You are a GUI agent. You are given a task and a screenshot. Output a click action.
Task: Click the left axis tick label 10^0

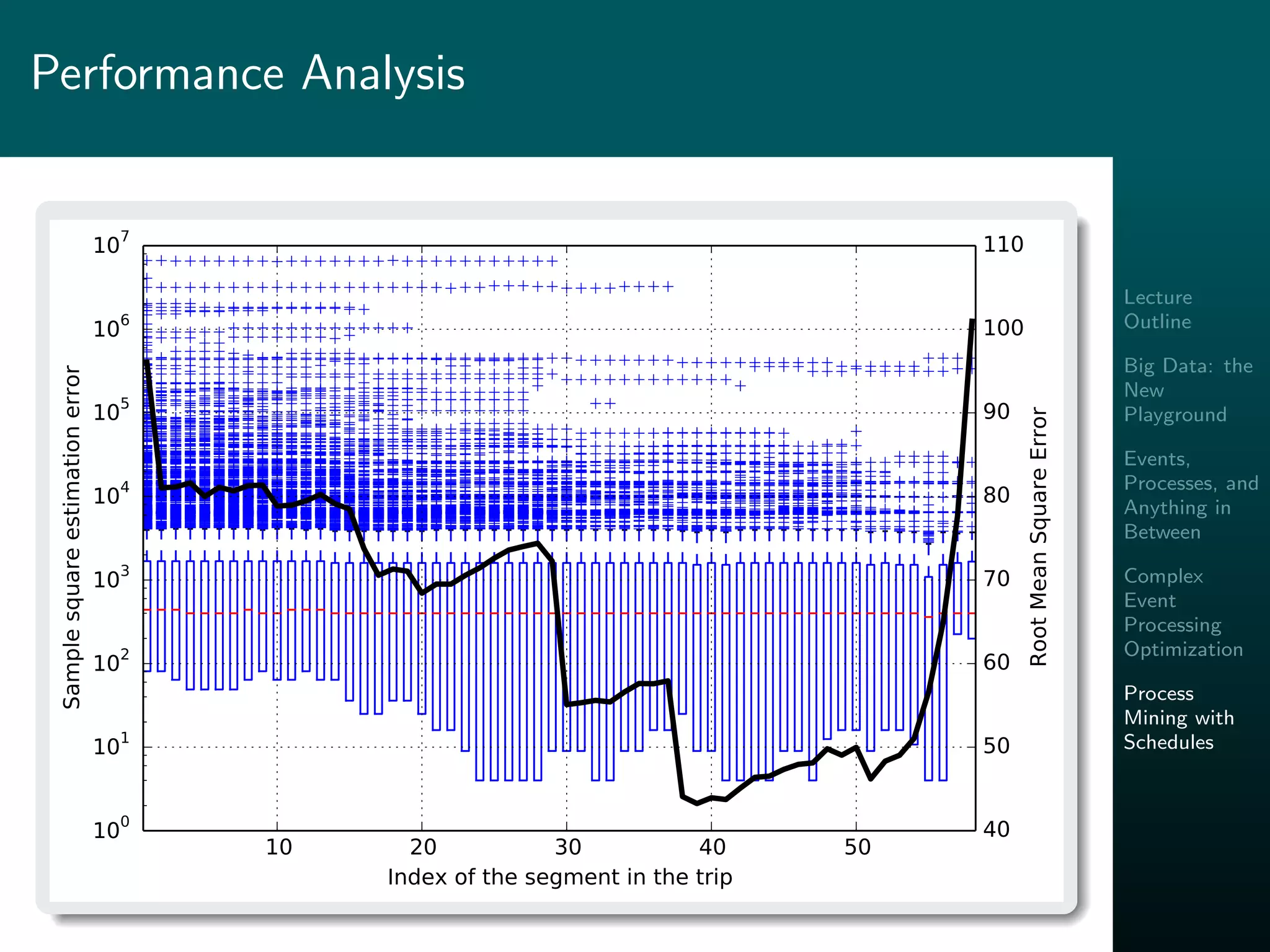[x=111, y=829]
